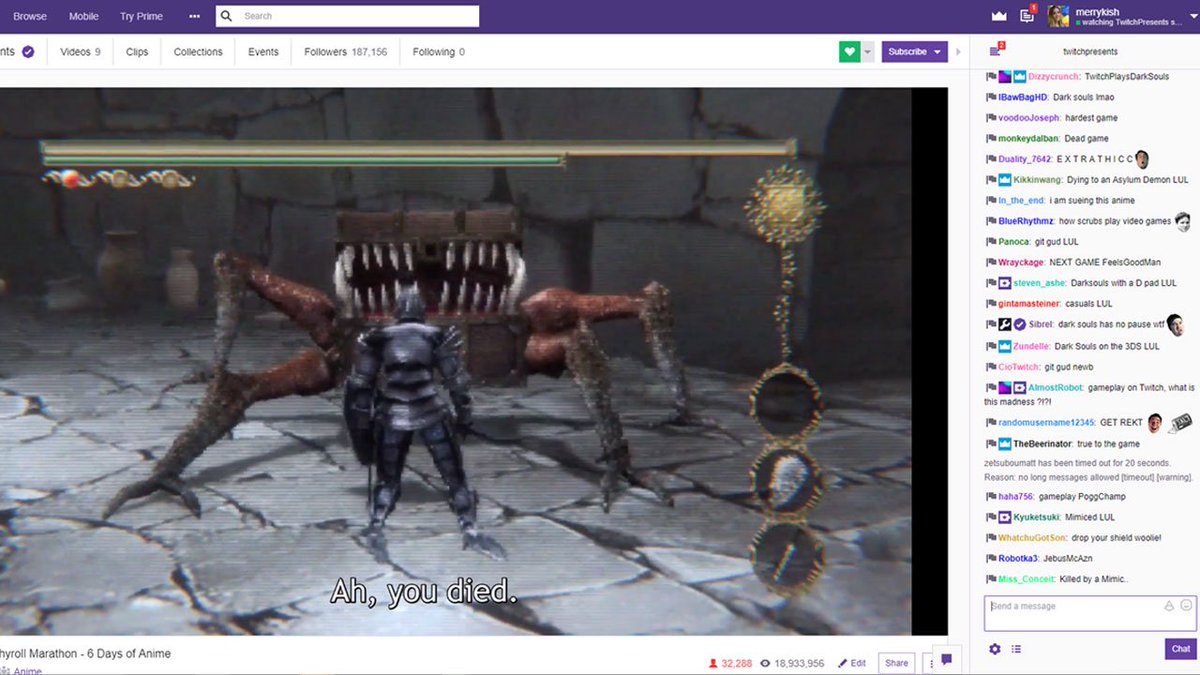The image size is (1200, 675).
Task: Click username steven_ashe in chat
Action: tap(1039, 284)
